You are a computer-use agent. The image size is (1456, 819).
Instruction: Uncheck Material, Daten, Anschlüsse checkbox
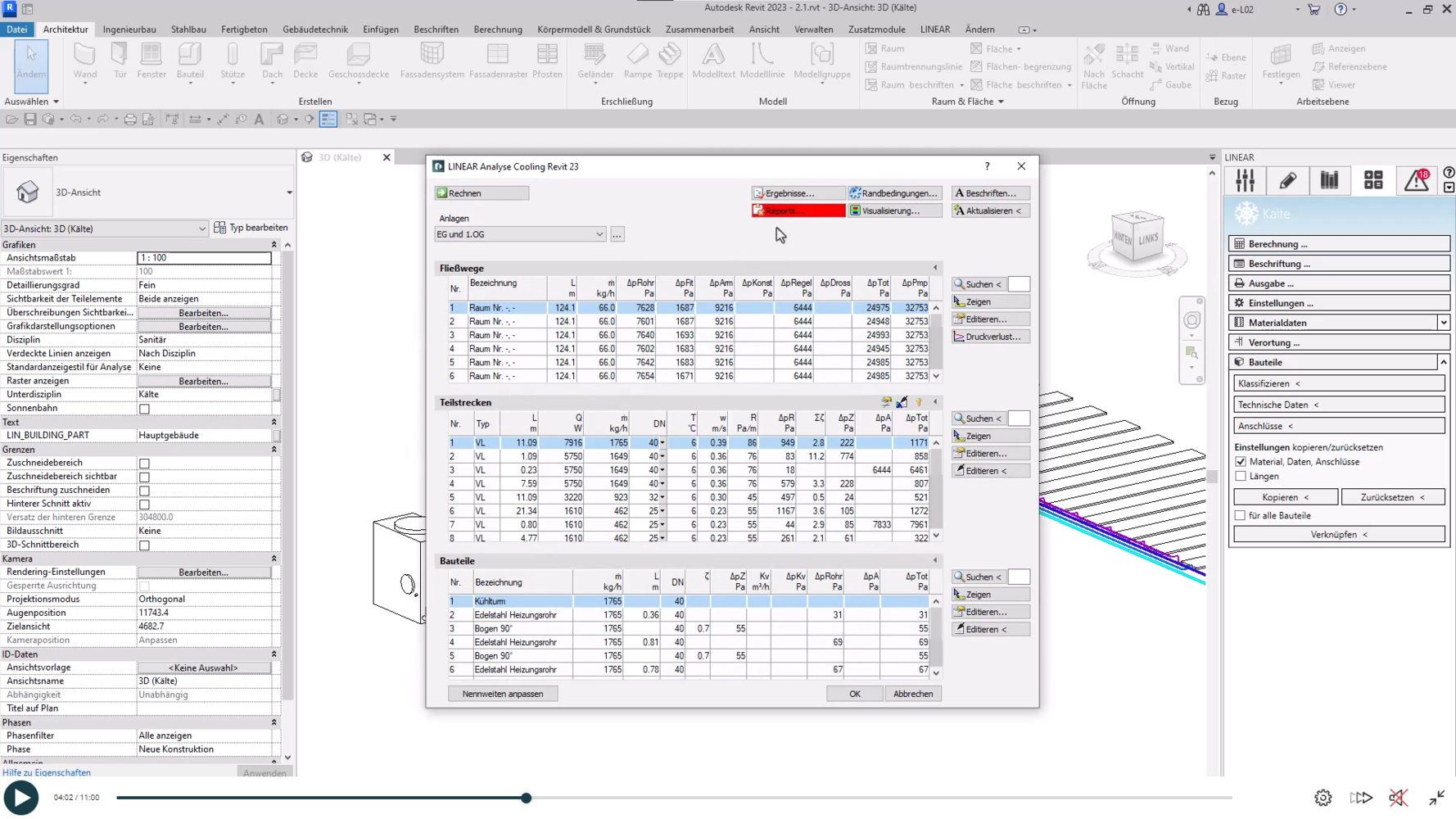click(1241, 462)
